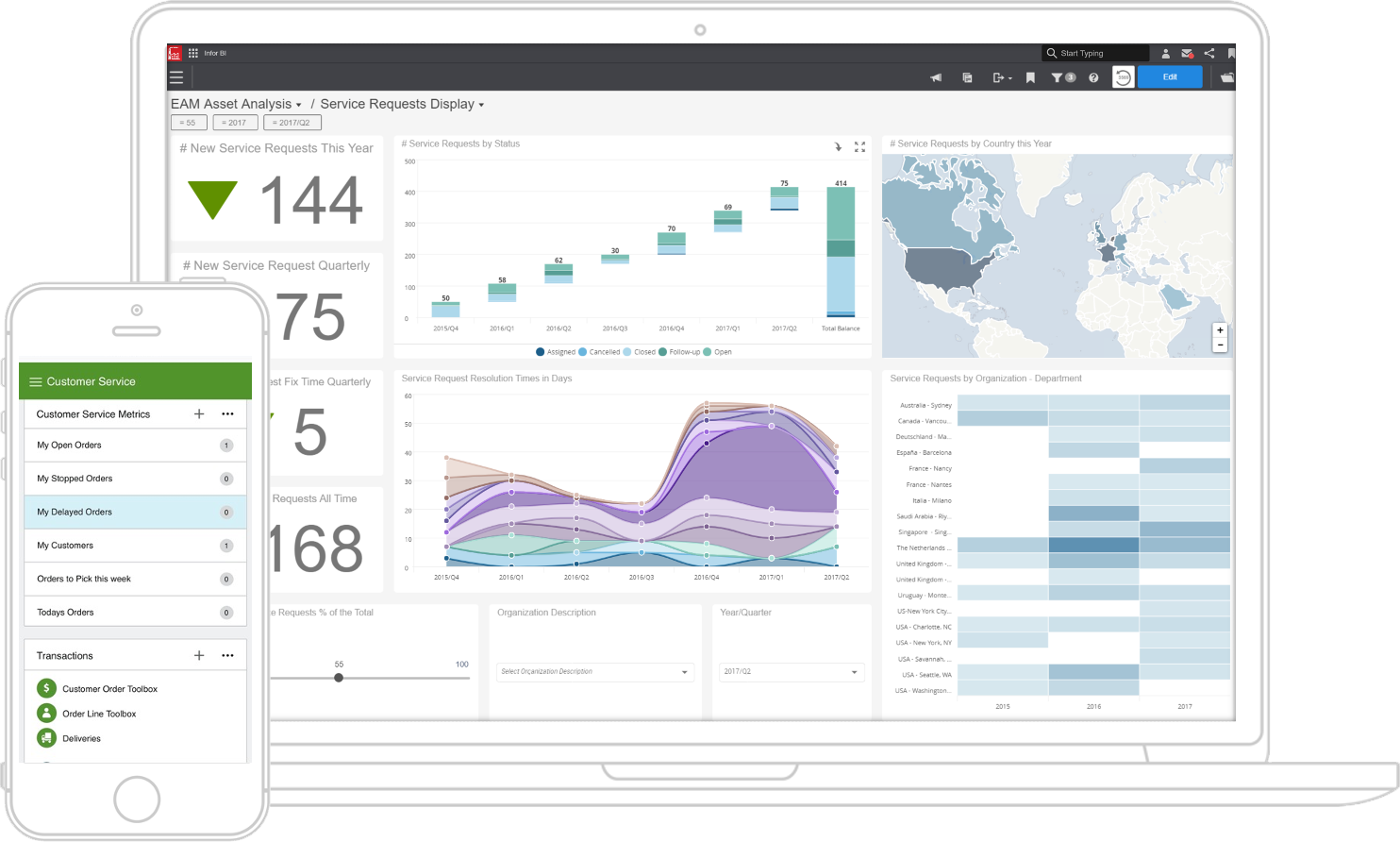
Task: Open the filter icon with badge 3
Action: (1062, 77)
